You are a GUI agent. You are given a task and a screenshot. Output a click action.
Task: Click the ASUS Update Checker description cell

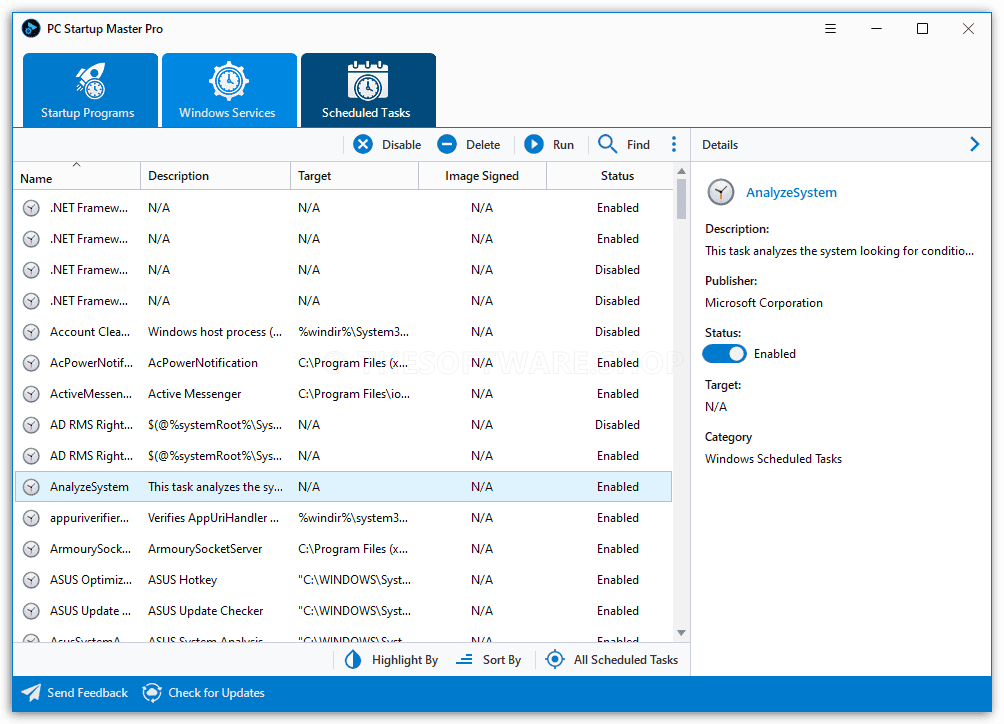[206, 611]
